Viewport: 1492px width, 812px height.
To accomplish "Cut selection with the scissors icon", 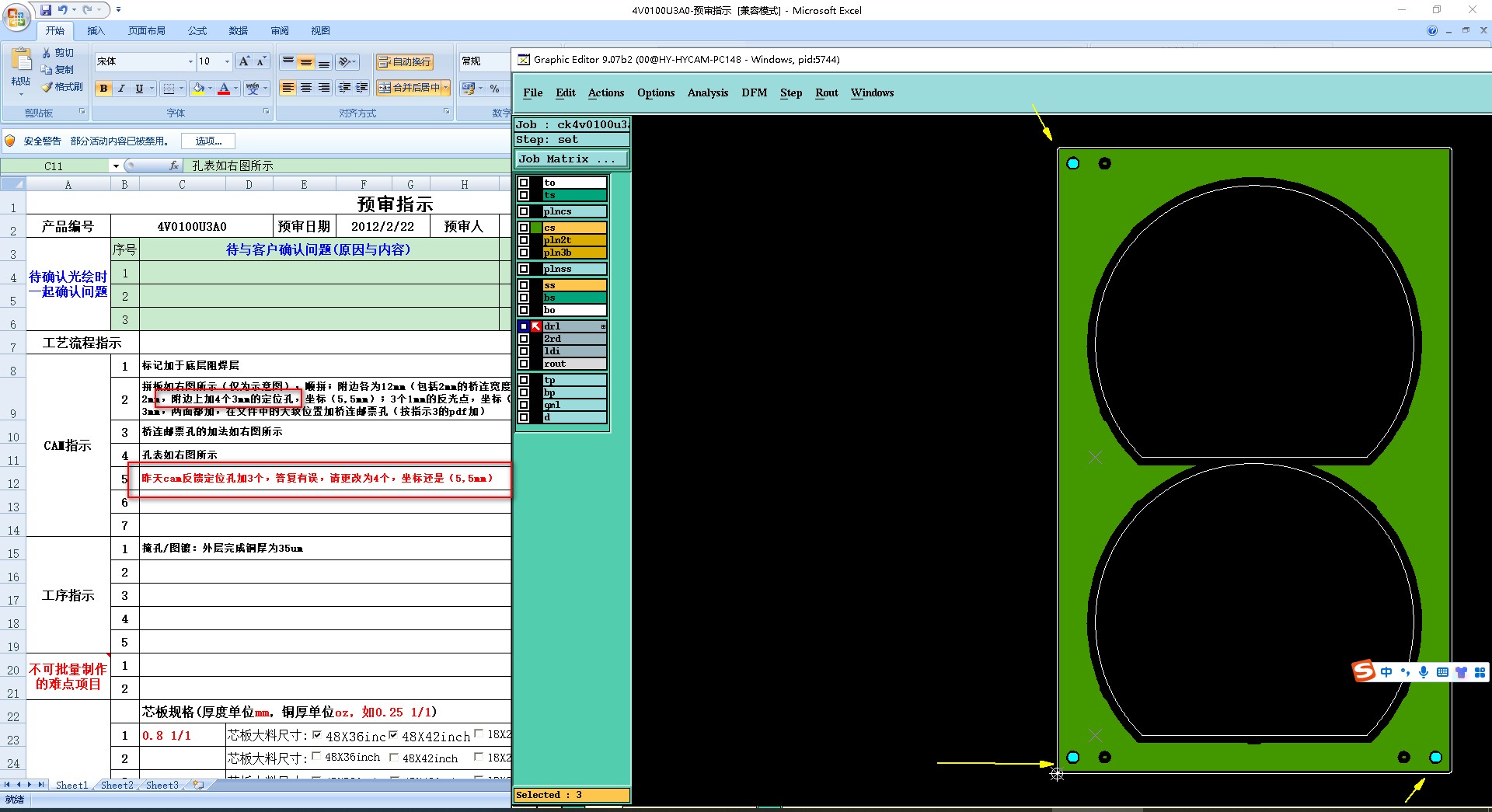I will pos(47,53).
